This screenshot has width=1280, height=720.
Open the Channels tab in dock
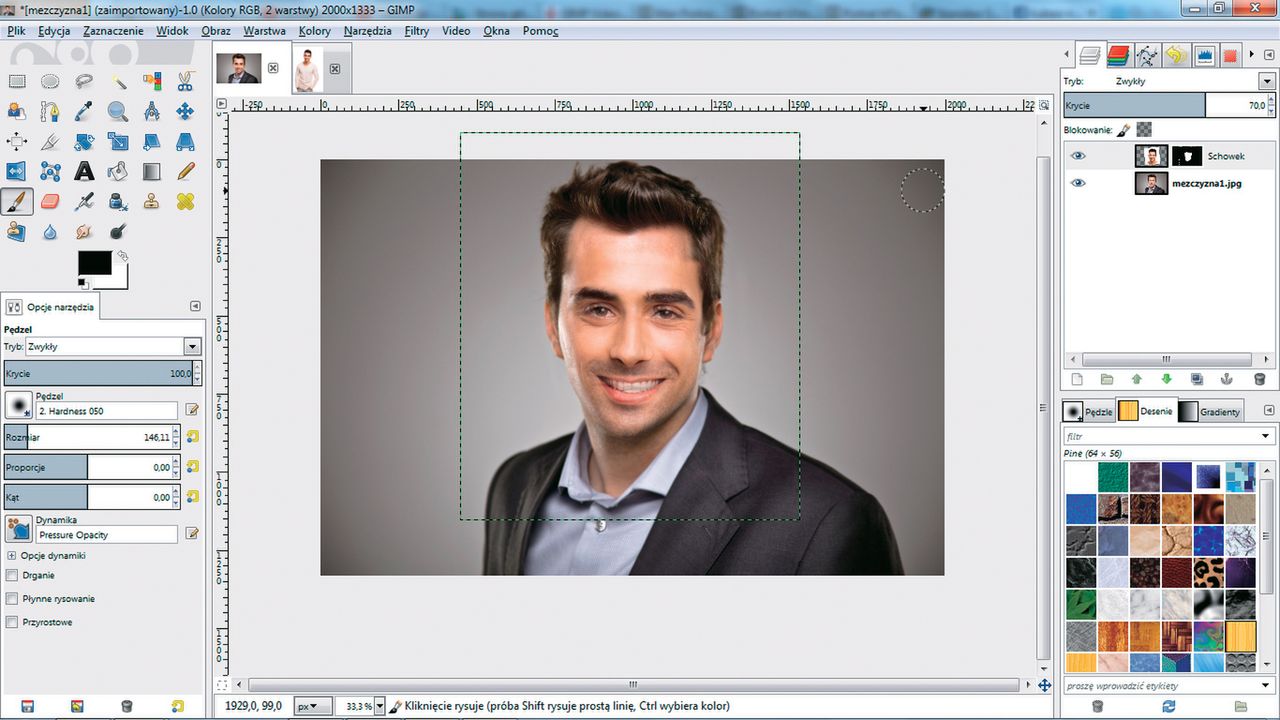1118,56
